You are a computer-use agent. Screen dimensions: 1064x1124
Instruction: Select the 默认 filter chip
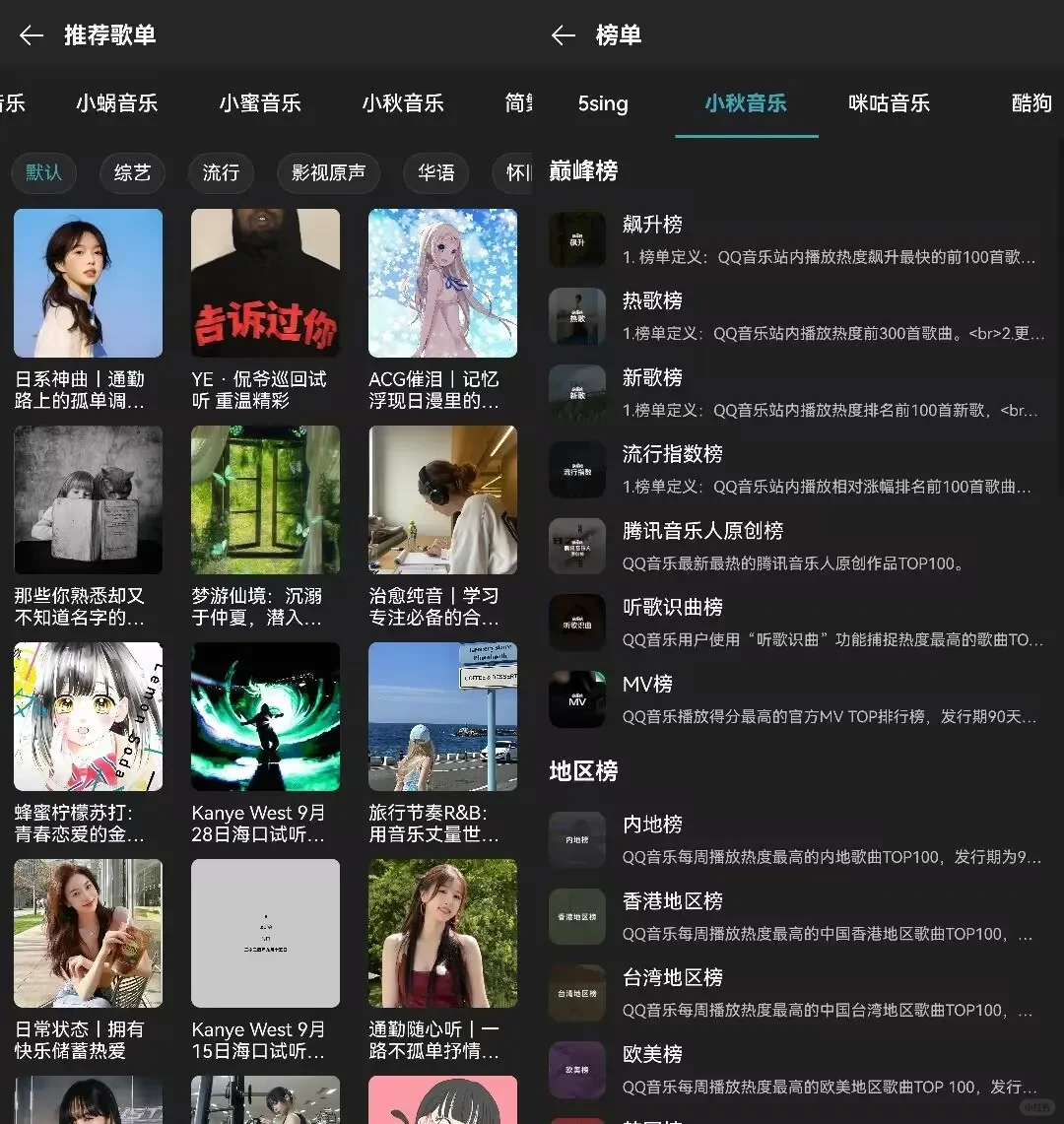(x=43, y=173)
